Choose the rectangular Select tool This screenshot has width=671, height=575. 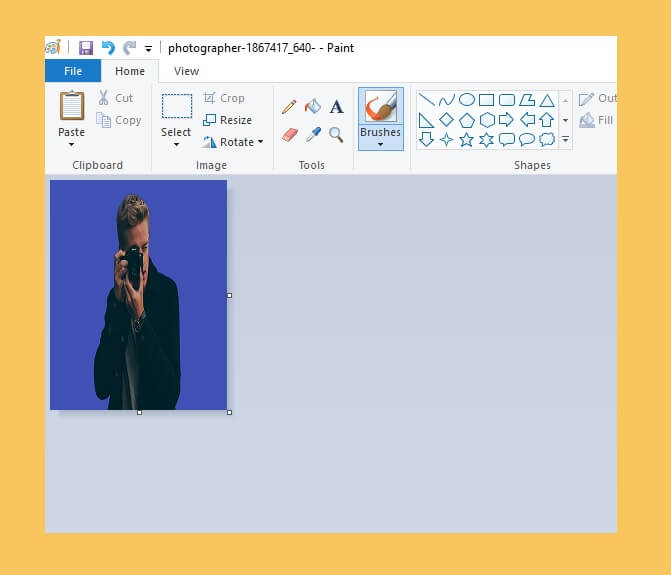pyautogui.click(x=177, y=106)
